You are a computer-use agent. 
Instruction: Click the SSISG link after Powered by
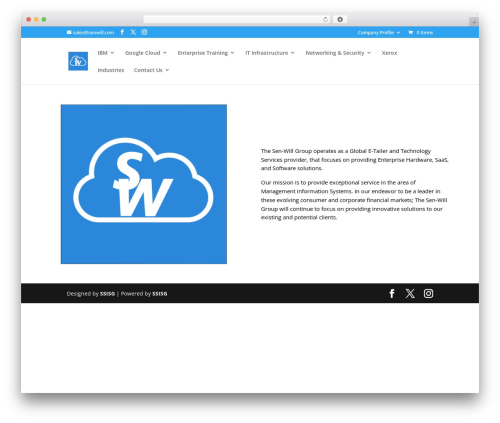(160, 294)
